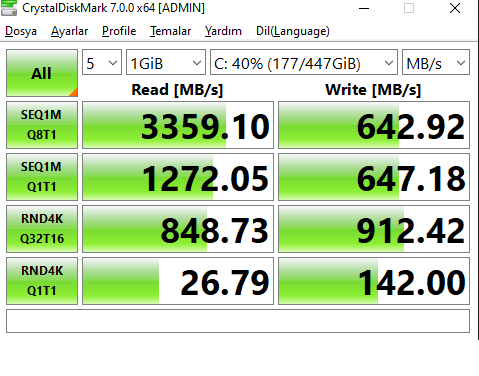Image resolution: width=479 pixels, height=376 pixels.
Task: Run the RND4K Q32T16 test
Action: click(42, 229)
